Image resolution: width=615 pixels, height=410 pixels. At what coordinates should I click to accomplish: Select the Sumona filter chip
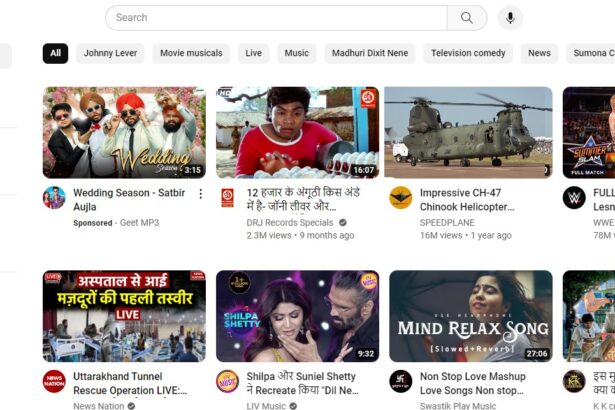point(590,53)
